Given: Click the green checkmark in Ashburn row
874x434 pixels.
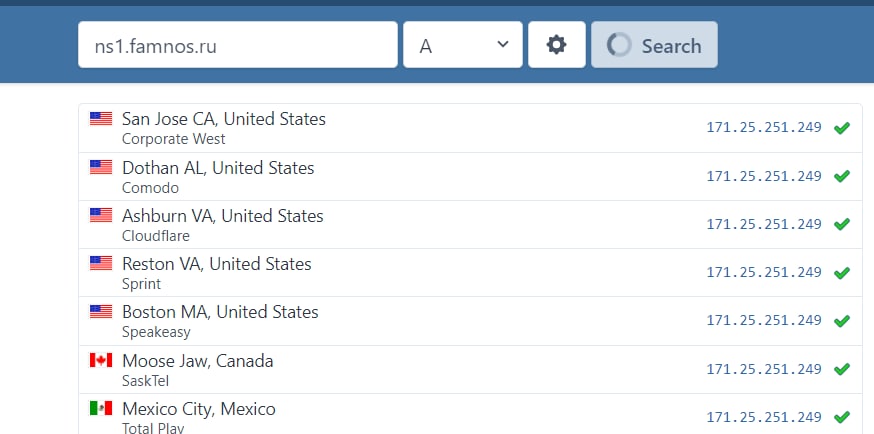Looking at the screenshot, I should click(842, 224).
